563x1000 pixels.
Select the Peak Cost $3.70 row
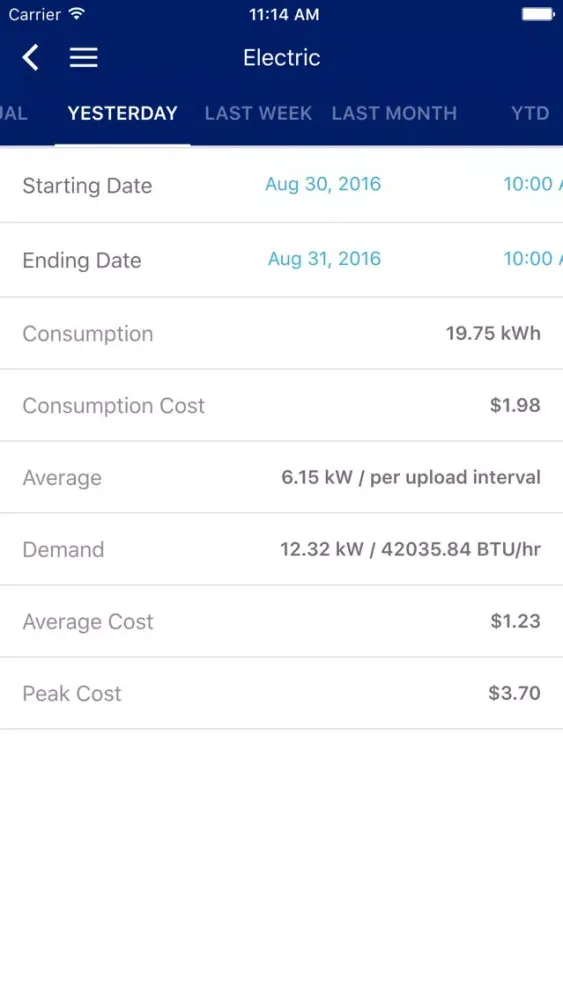281,693
